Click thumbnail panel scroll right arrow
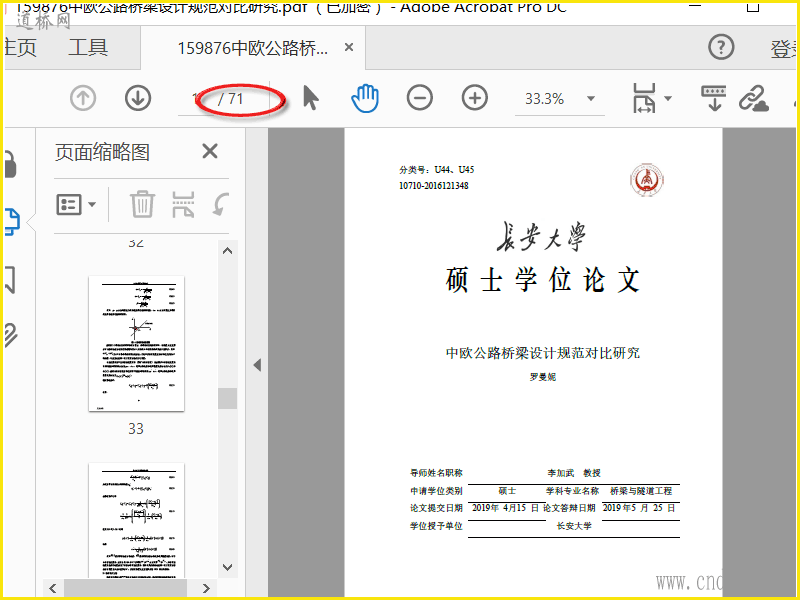 (x=206, y=588)
